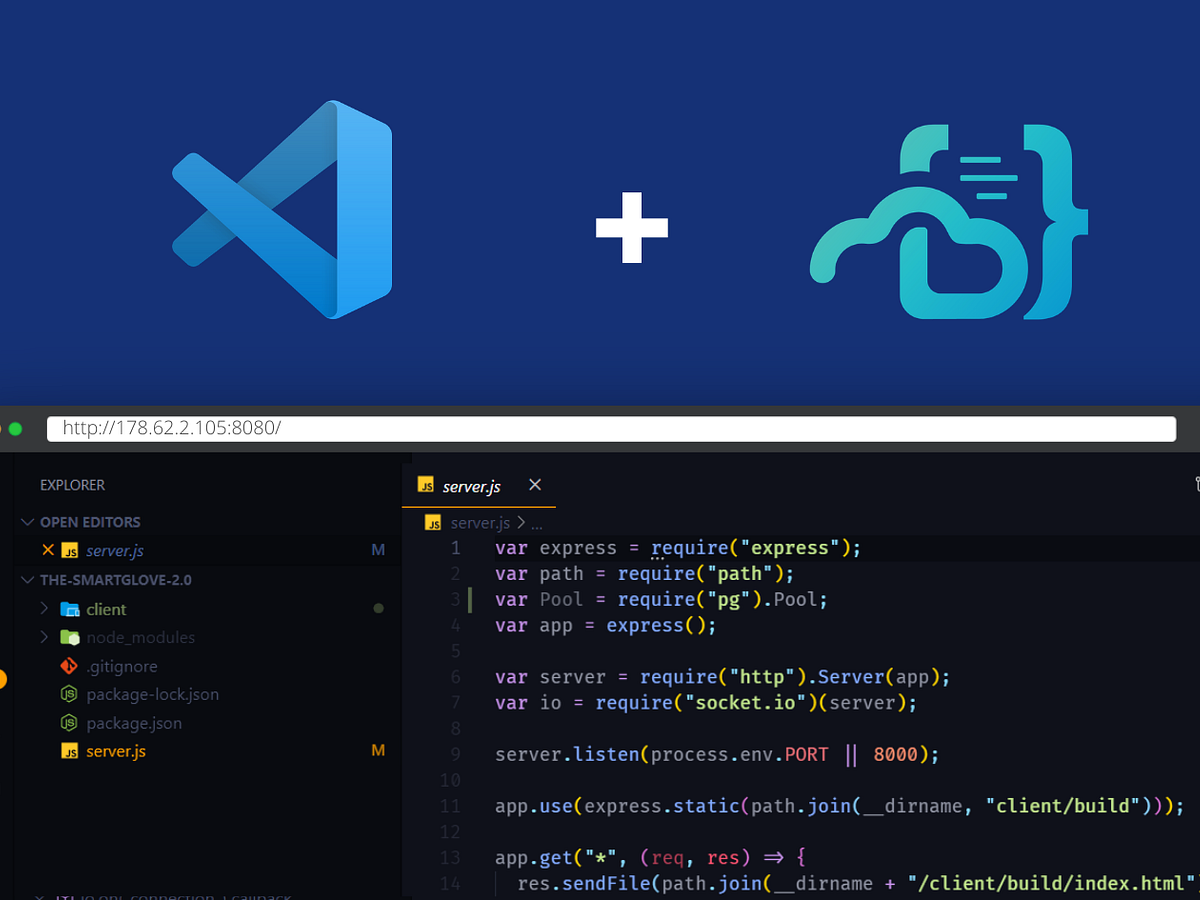1200x900 pixels.
Task: Click the Node icon beside package.json
Action: pos(69,723)
